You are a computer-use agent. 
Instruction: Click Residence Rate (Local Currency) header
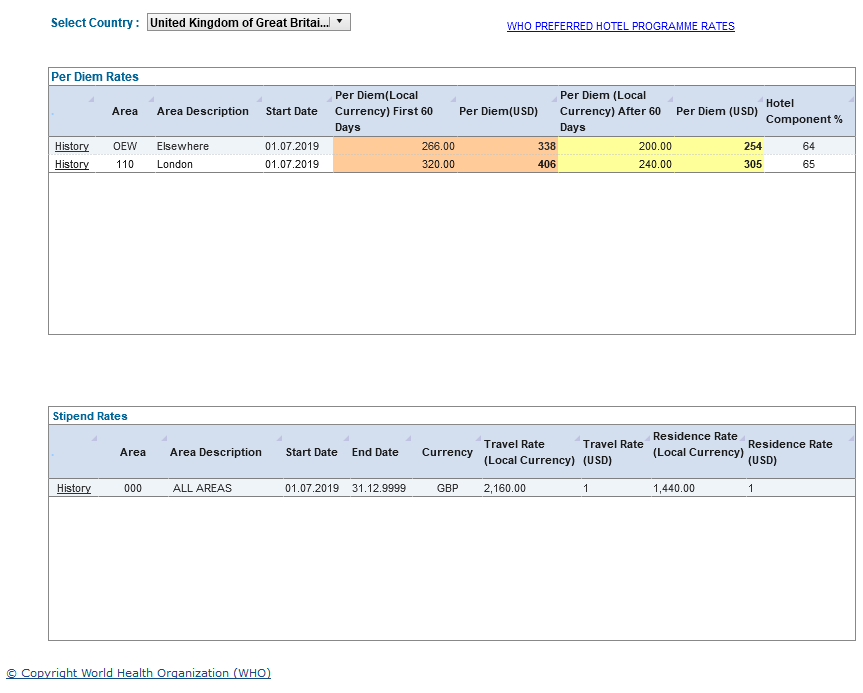[x=698, y=444]
